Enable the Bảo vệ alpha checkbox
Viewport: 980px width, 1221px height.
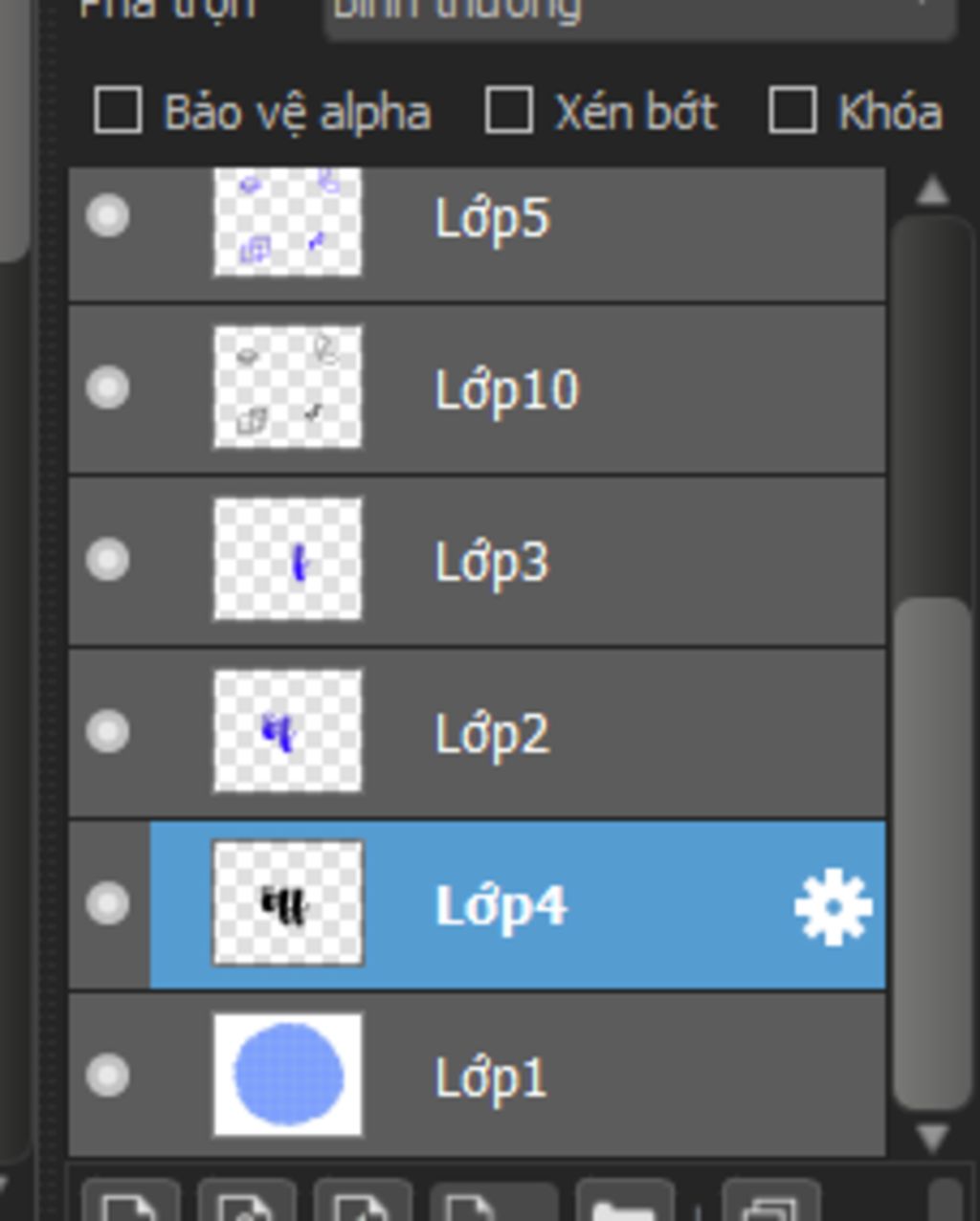click(119, 110)
